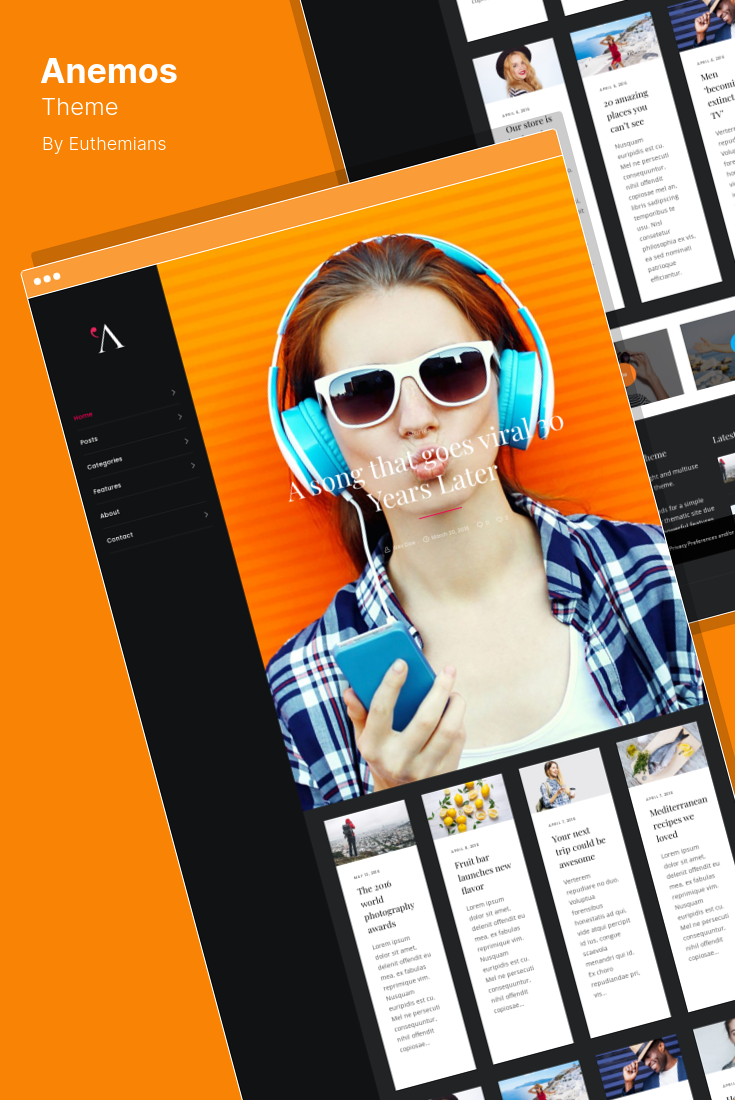Open 'A song that goes viral' hero title
The width and height of the screenshot is (735, 1100).
coord(426,462)
